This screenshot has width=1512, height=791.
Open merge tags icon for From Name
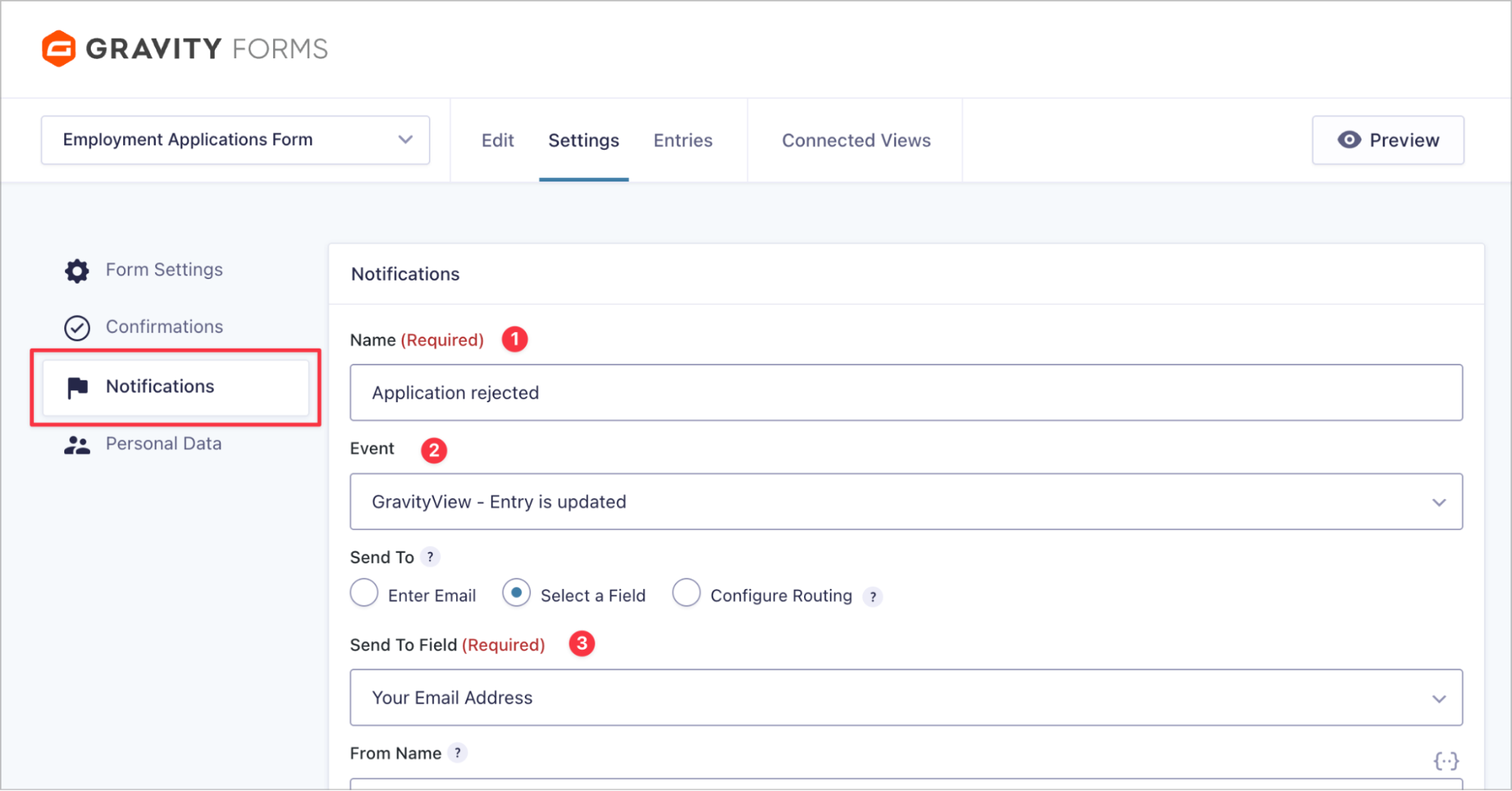[x=1445, y=761]
